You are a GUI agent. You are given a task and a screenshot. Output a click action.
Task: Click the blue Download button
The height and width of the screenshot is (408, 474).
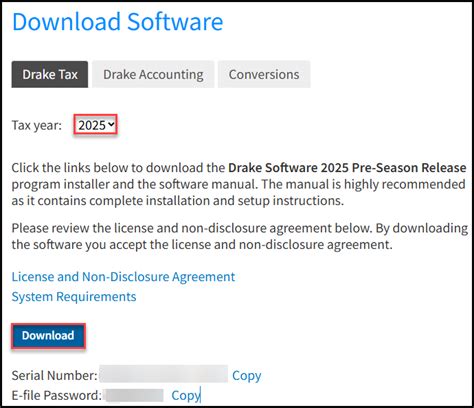click(48, 336)
